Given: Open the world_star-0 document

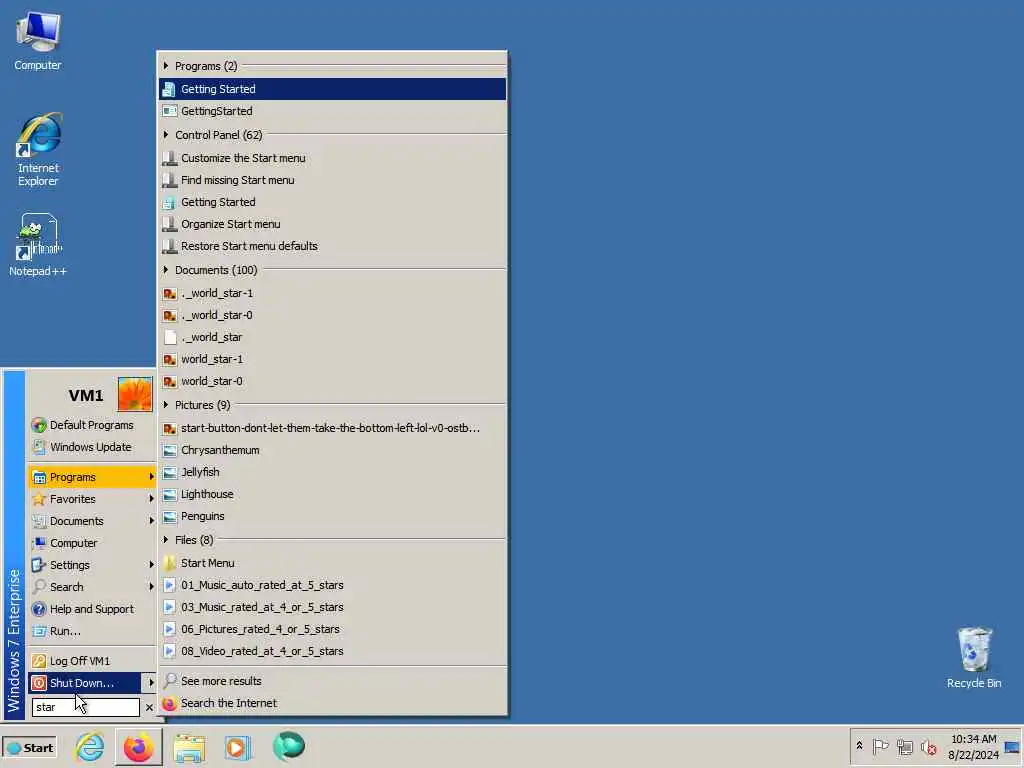Looking at the screenshot, I should tap(332, 381).
